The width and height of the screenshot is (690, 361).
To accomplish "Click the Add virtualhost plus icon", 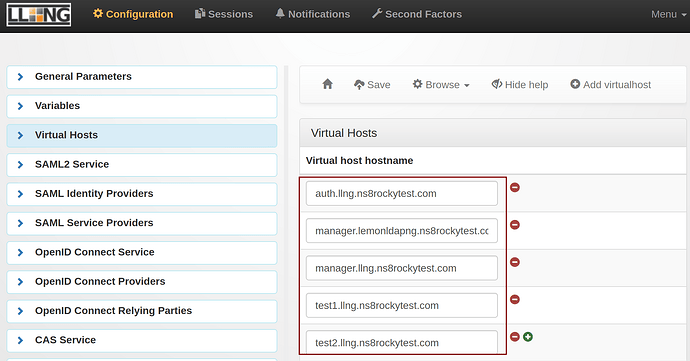I will pos(575,84).
